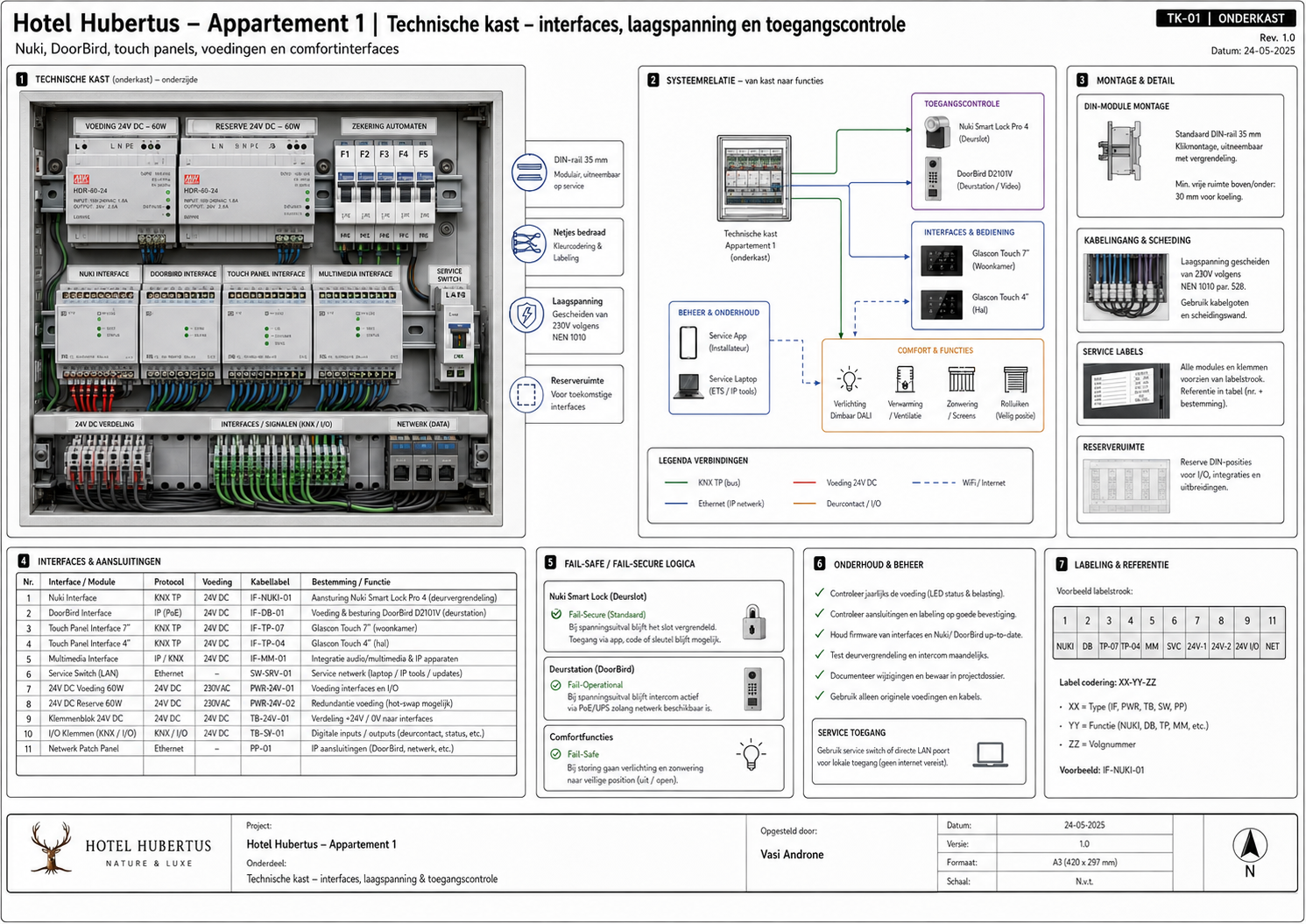Select the "SERVICE SWITCH" label in the cabinet

449,275
